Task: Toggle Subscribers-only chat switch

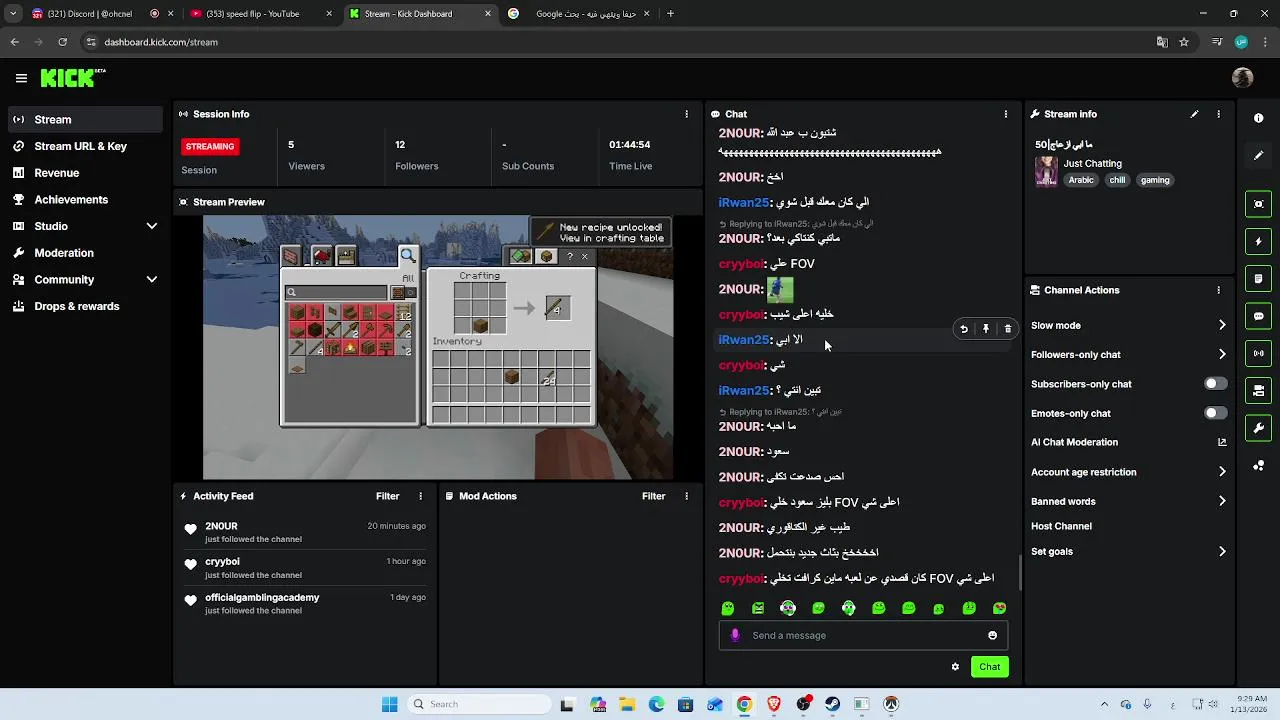Action: [x=1215, y=384]
